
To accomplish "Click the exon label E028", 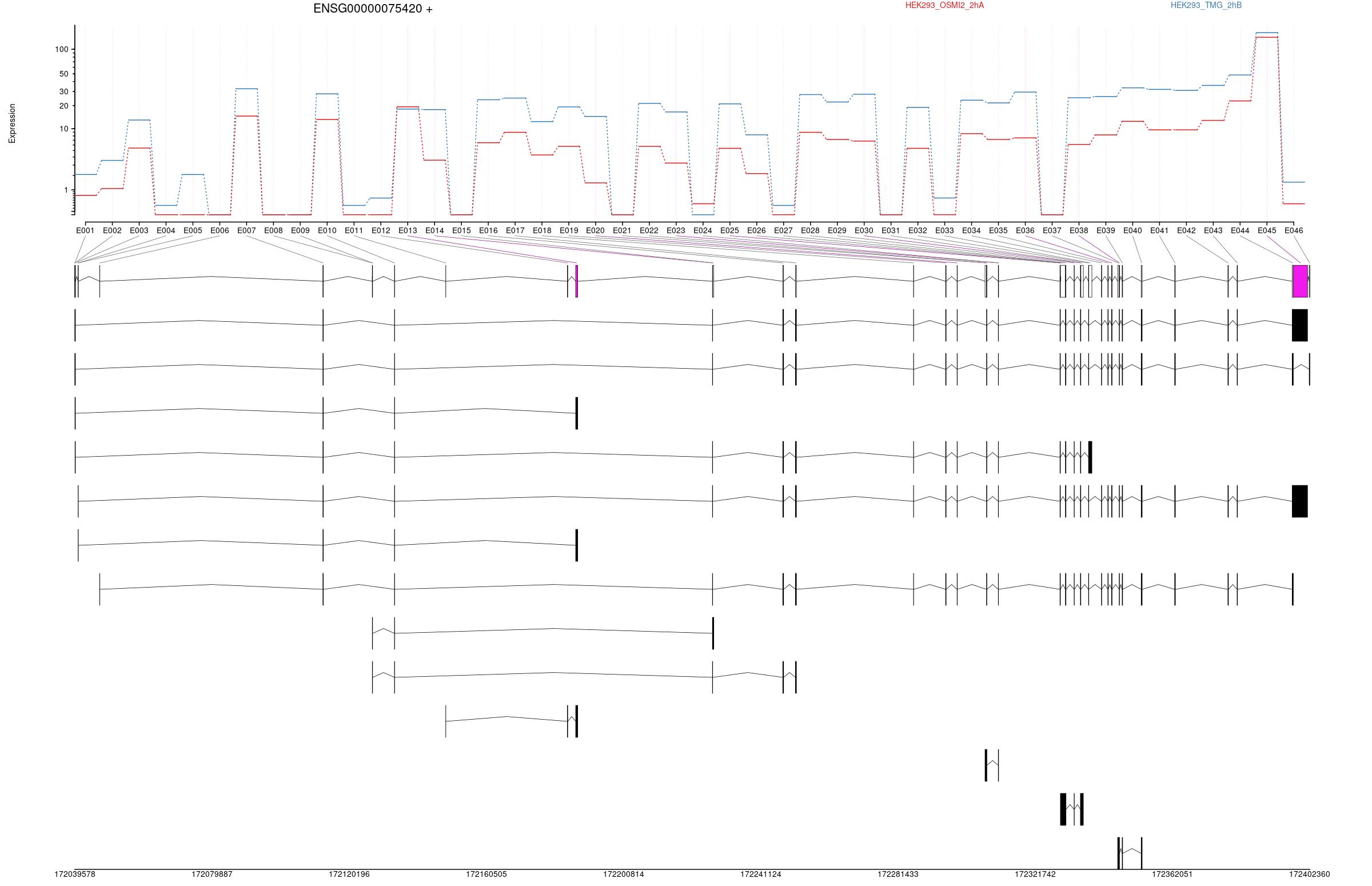I will 810,231.
